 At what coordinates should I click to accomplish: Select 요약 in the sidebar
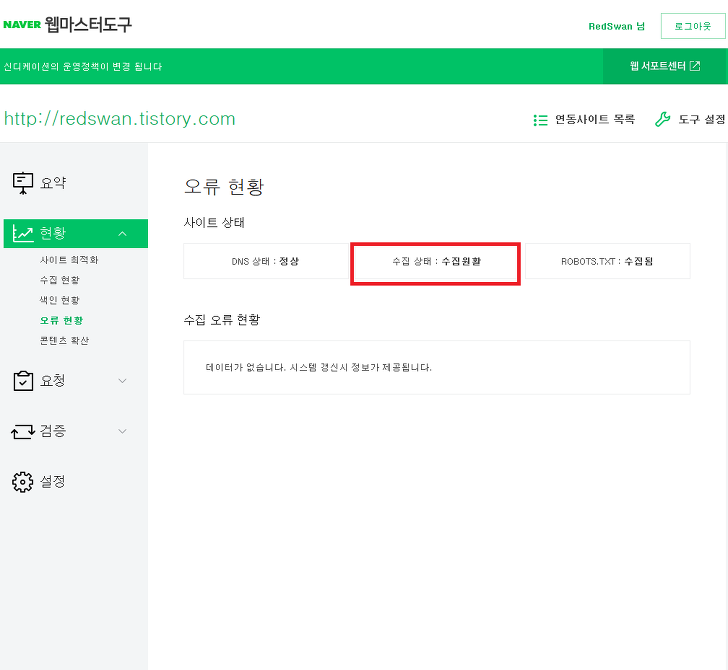53,183
